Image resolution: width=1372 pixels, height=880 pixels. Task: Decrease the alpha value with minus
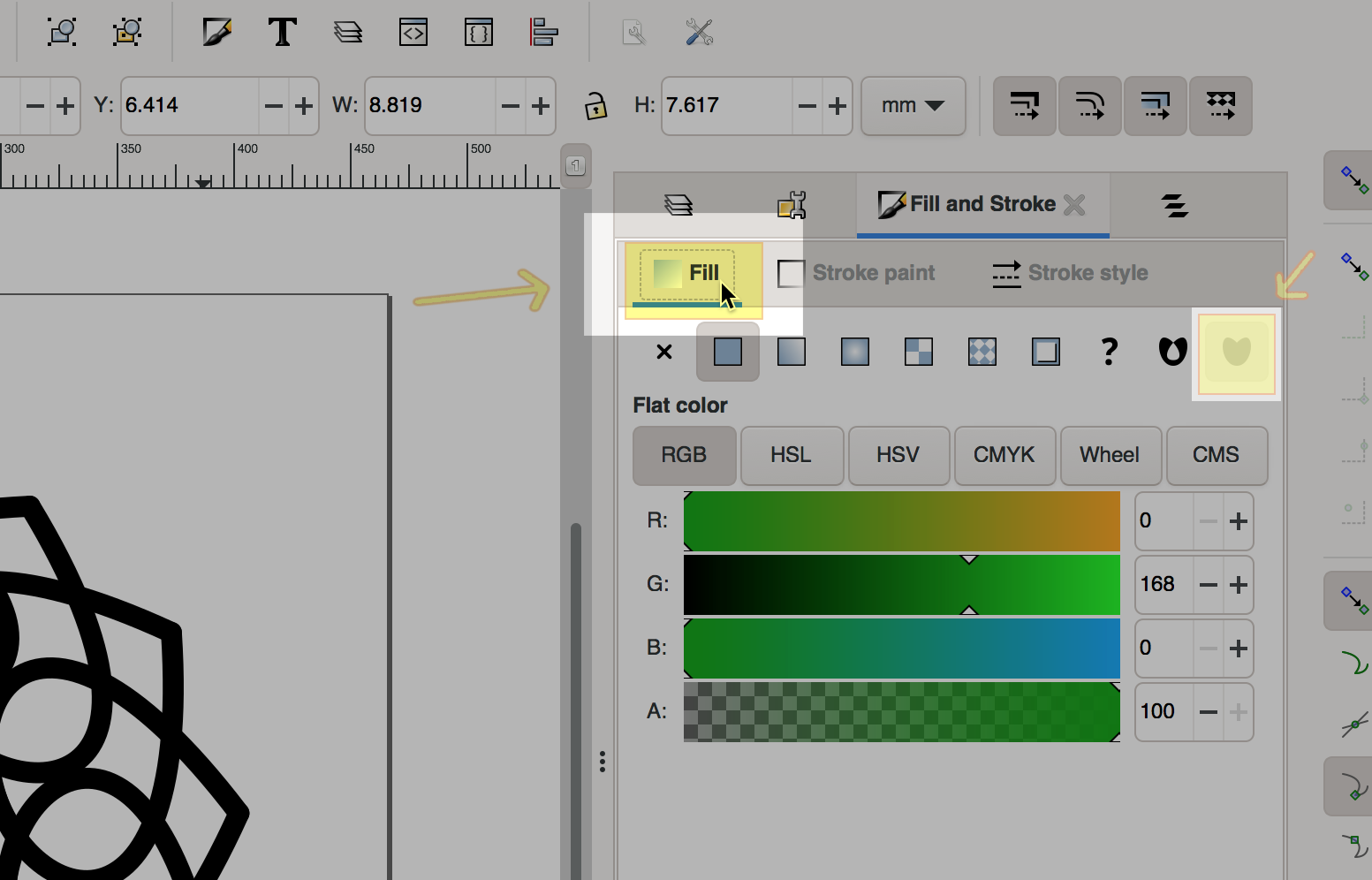[1209, 712]
